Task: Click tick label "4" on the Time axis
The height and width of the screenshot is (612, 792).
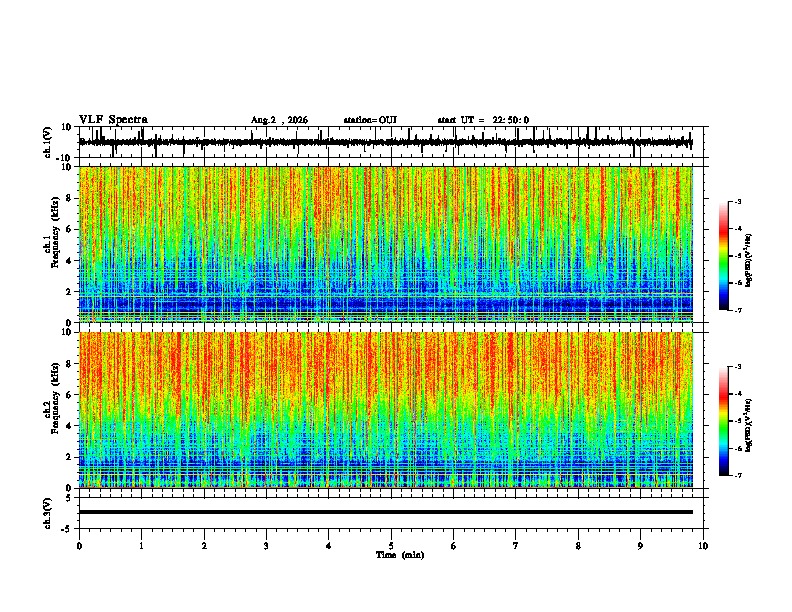Action: pyautogui.click(x=329, y=546)
